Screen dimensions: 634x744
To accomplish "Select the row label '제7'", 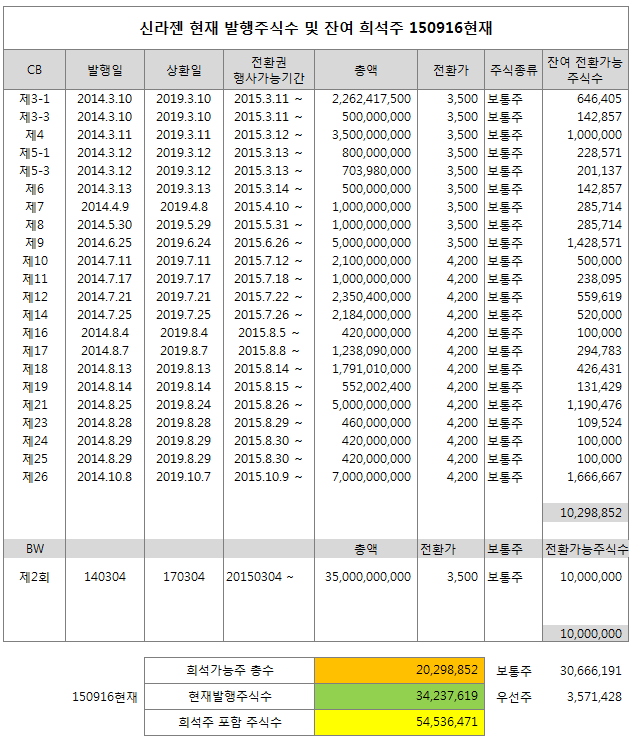I will [x=35, y=207].
